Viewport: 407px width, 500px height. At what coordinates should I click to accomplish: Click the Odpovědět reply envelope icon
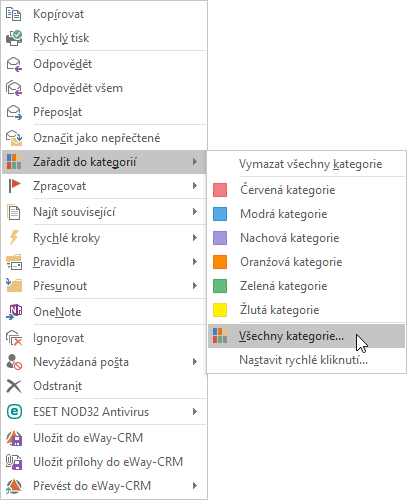(x=14, y=64)
